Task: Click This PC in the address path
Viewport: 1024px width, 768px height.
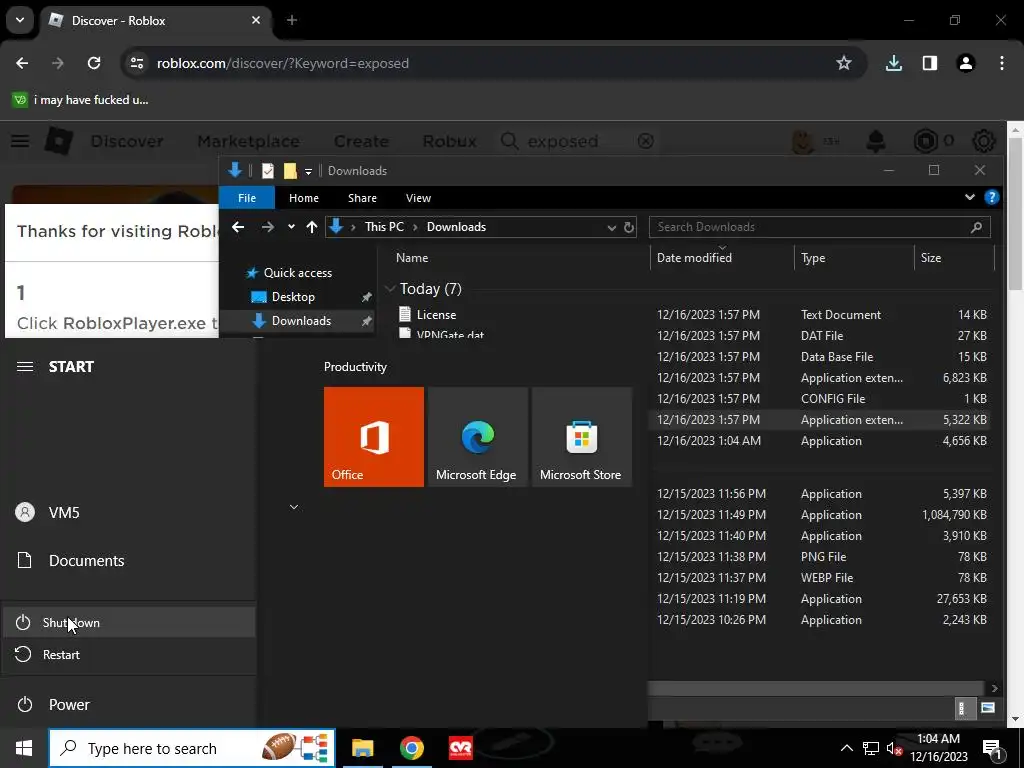Action: tap(384, 227)
